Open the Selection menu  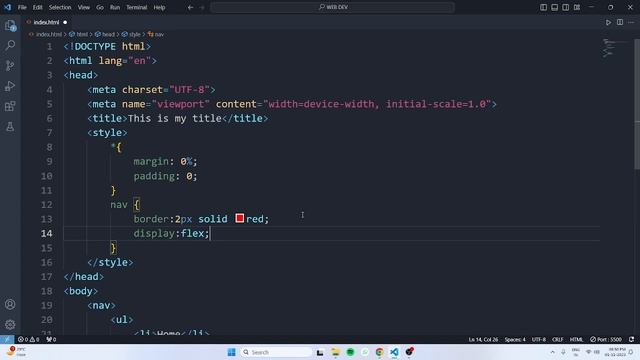[60, 7]
